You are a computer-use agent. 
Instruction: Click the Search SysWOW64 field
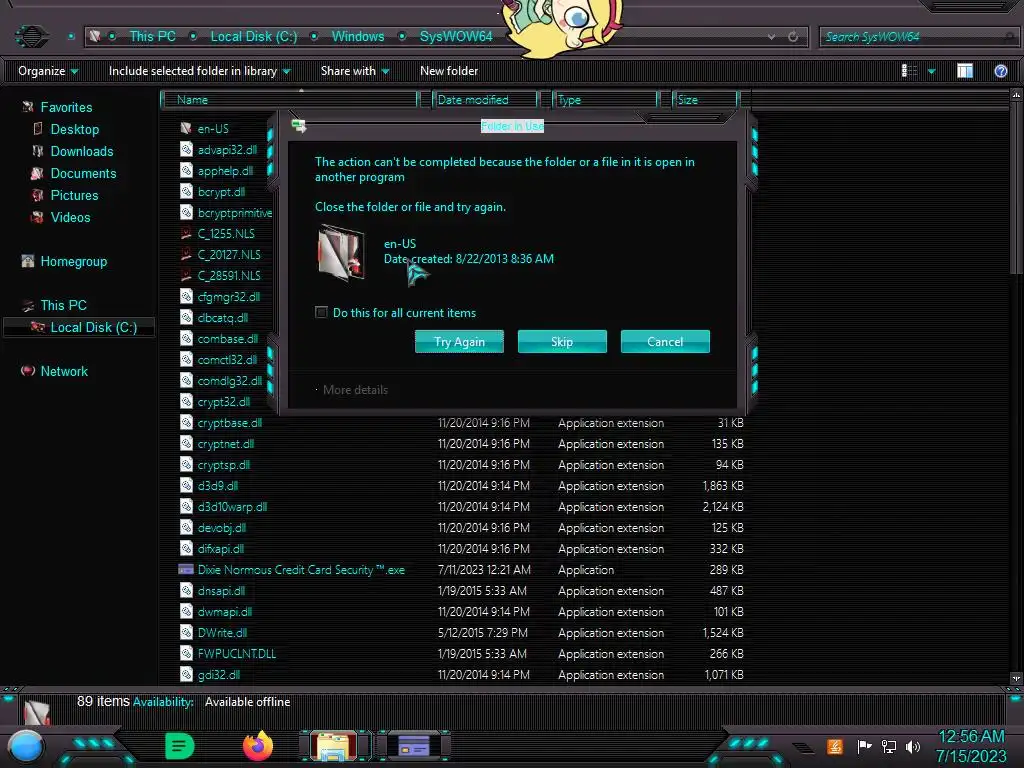pos(918,37)
